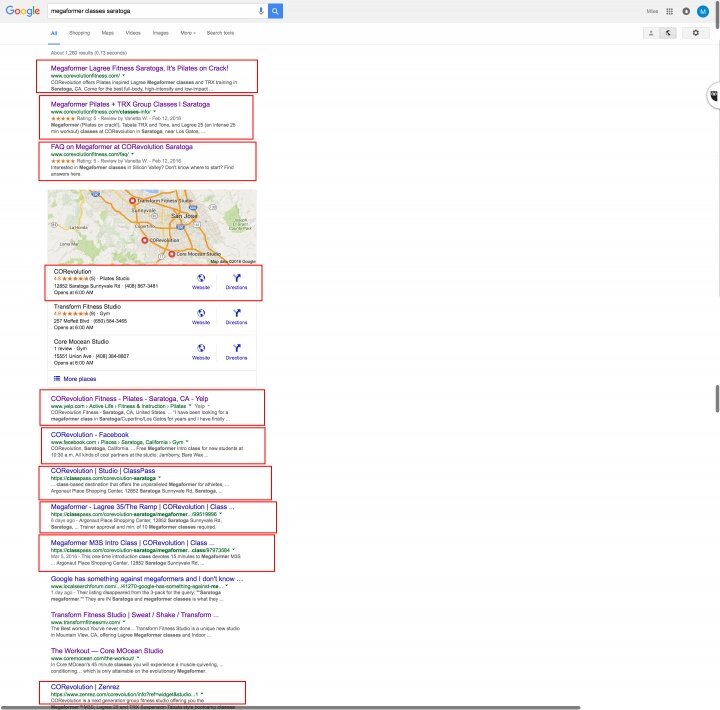Open arrow menu beside classpass.com/corevolution-saratoga URL
Image resolution: width=720 pixels, height=710 pixels.
tap(159, 478)
